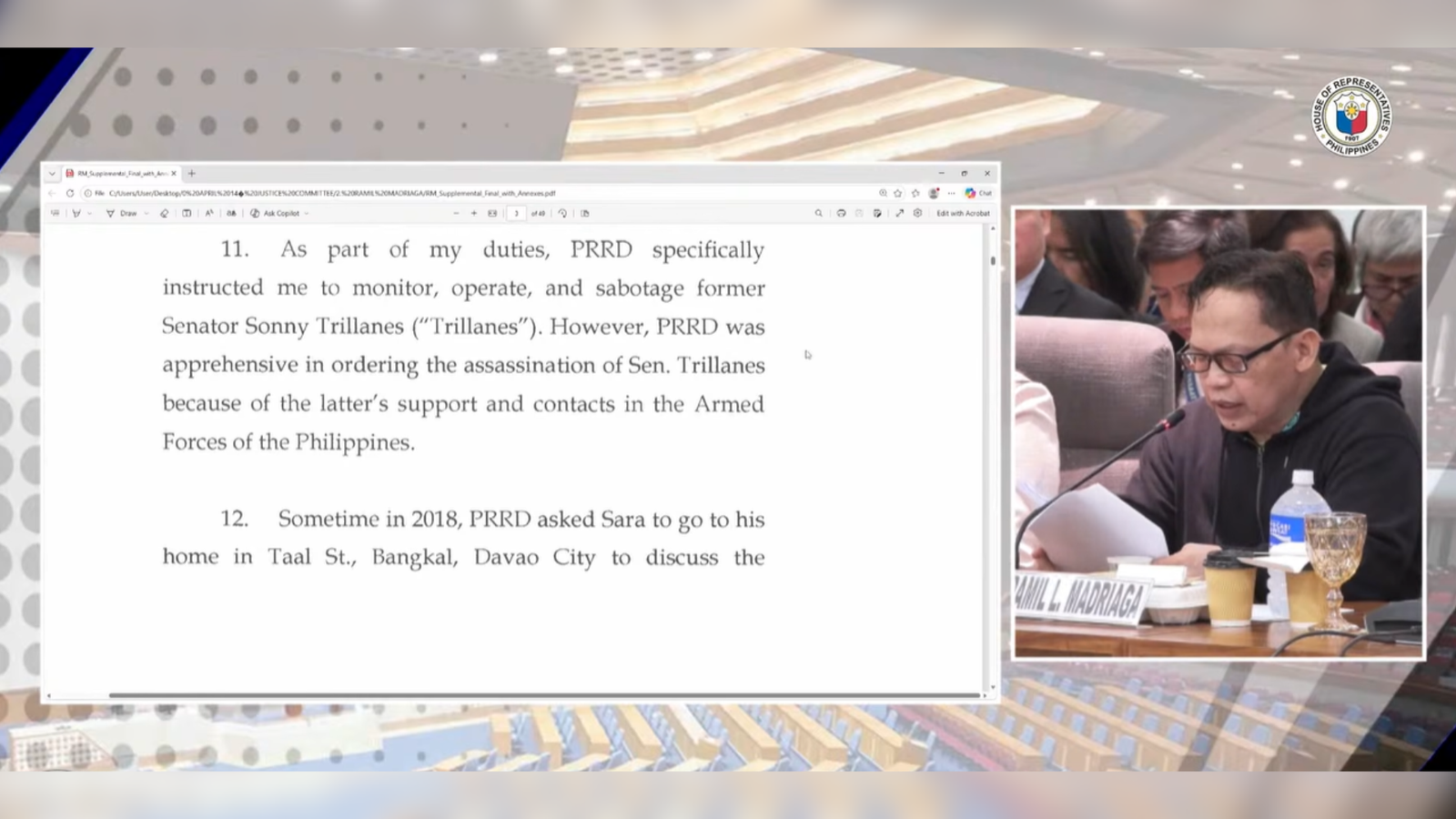Click the Draw pen tool

coord(122,213)
